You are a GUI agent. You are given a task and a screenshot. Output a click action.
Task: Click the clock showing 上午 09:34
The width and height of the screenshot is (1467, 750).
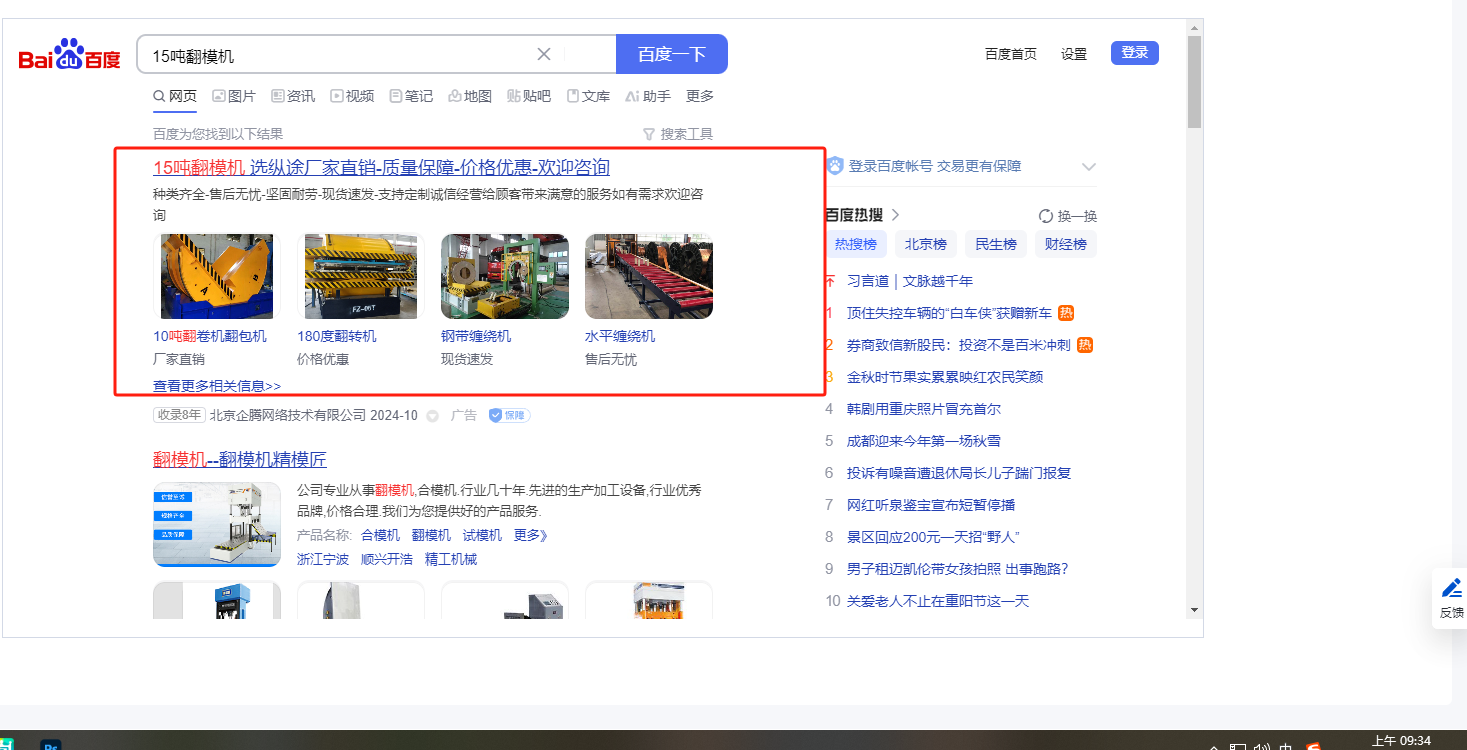[x=1400, y=741]
